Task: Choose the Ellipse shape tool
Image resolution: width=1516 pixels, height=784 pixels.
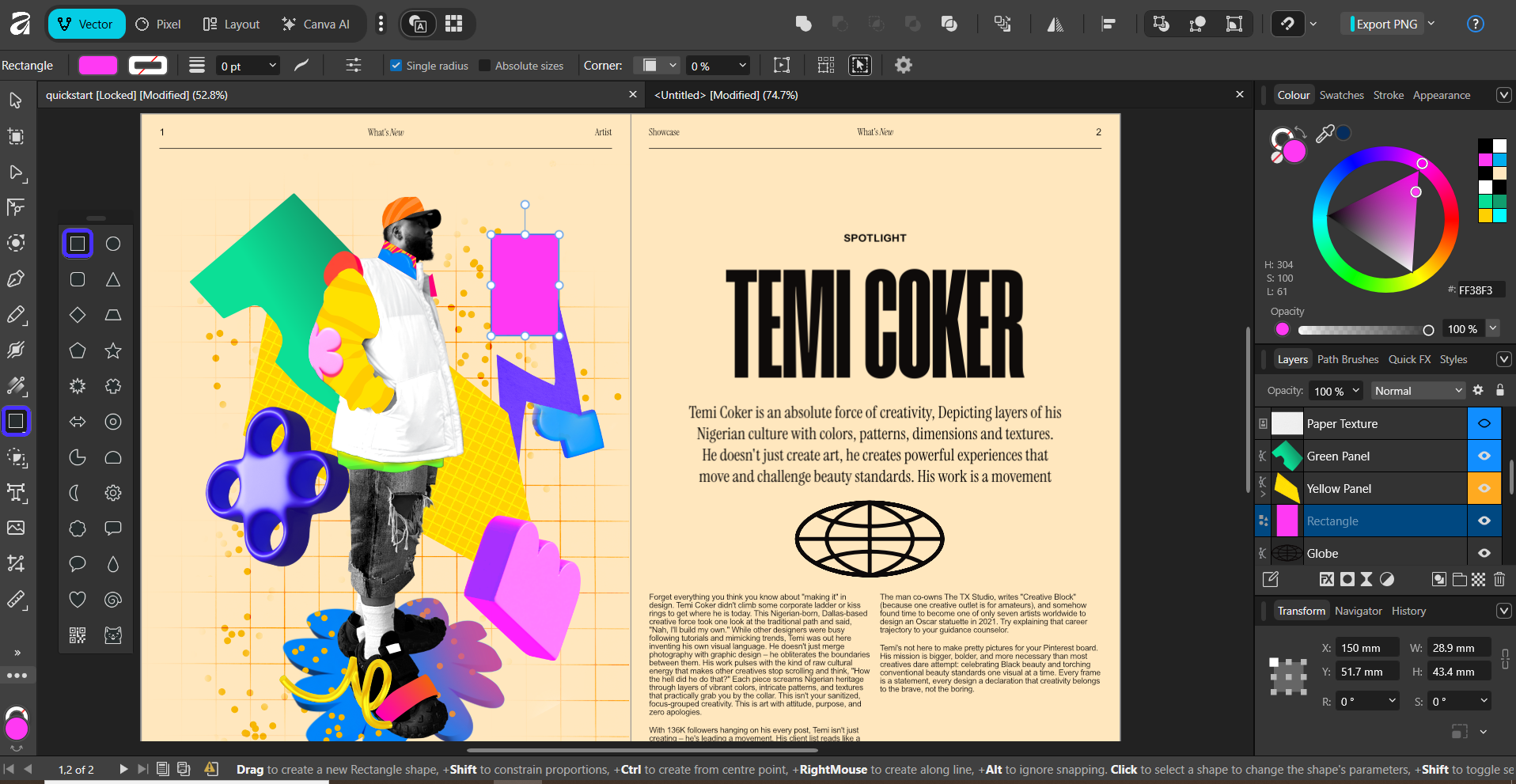Action: [x=113, y=244]
